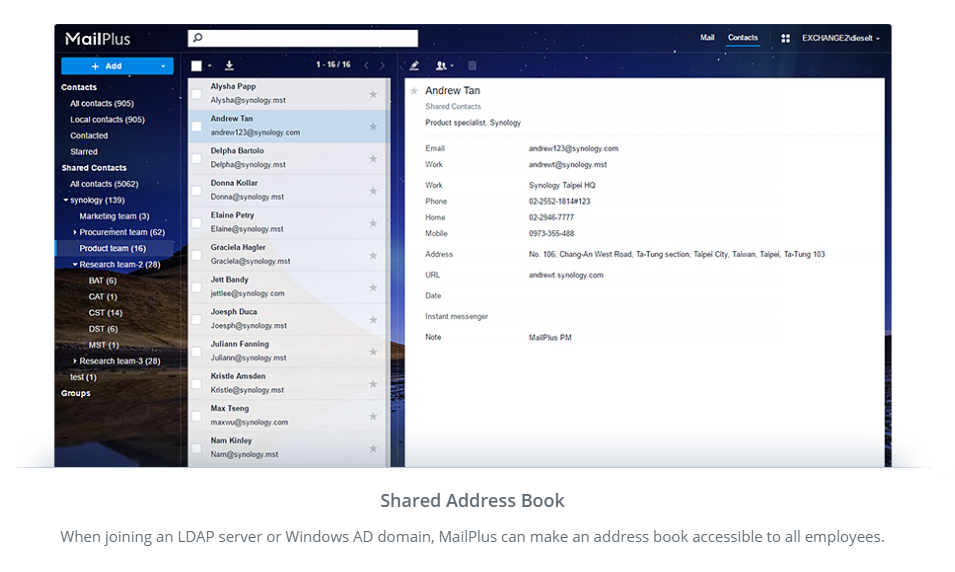Click the Groups section header
The width and height of the screenshot is (955, 572).
(76, 394)
